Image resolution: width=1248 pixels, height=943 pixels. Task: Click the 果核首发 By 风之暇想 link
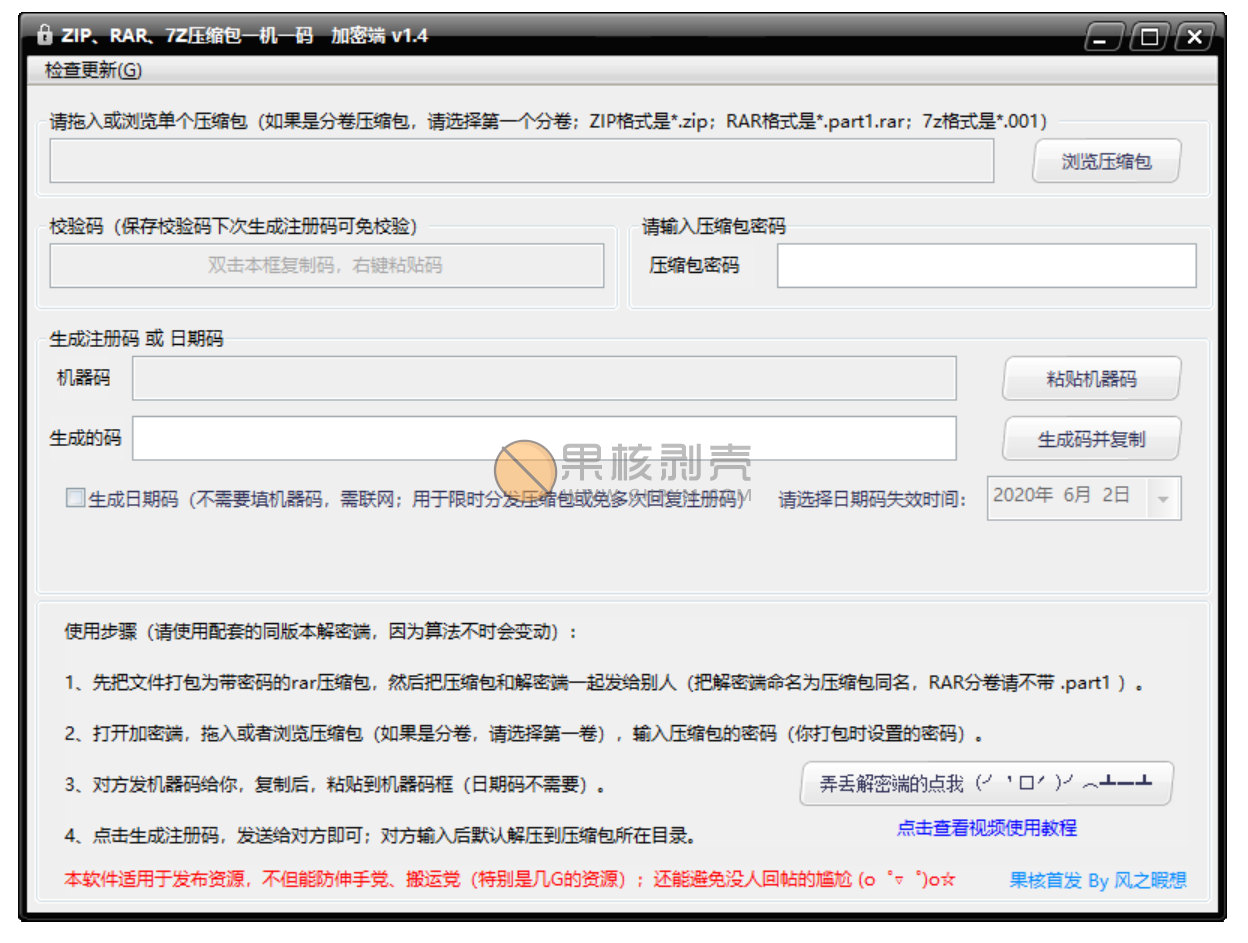tap(1097, 881)
